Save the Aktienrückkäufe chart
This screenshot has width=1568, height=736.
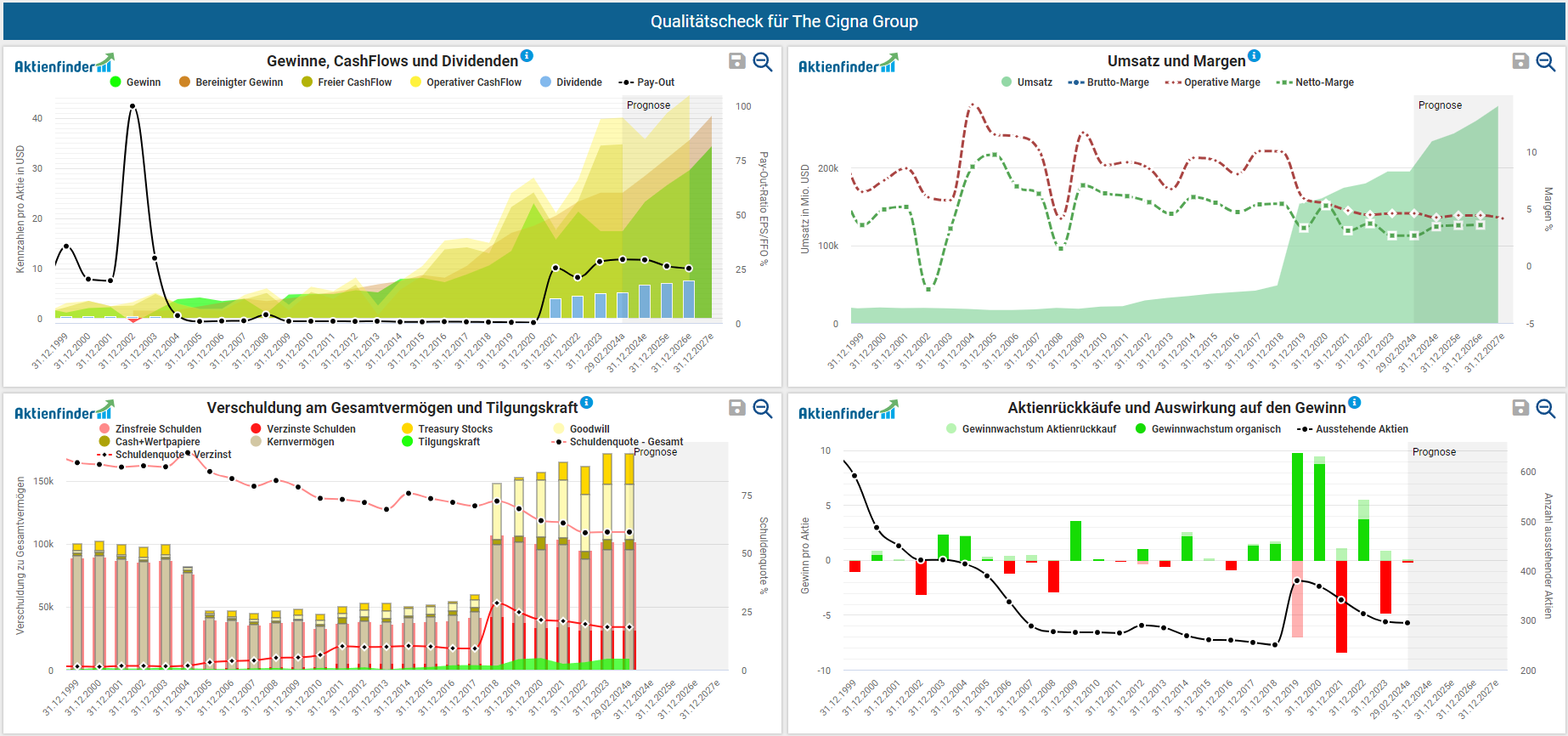tap(1521, 408)
